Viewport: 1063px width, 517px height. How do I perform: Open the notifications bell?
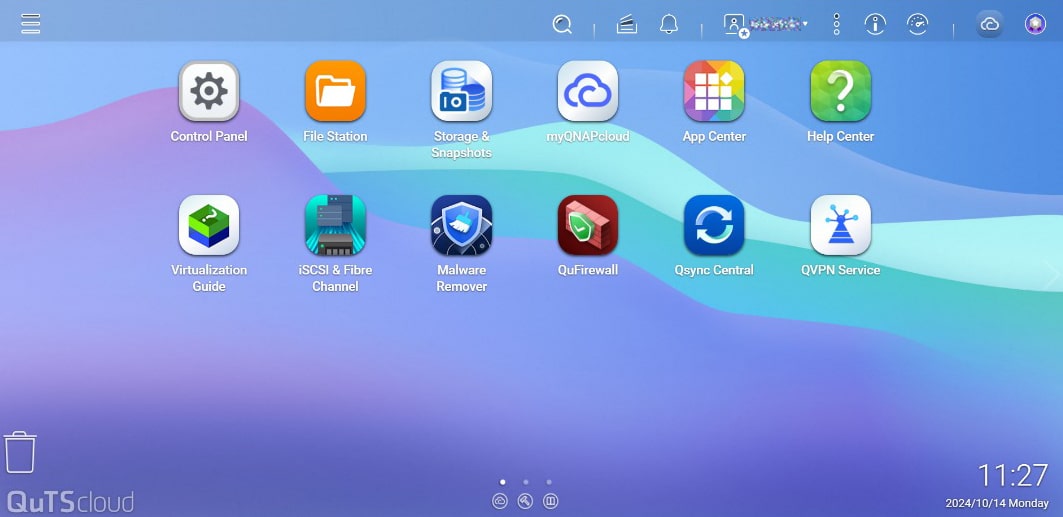(x=669, y=24)
